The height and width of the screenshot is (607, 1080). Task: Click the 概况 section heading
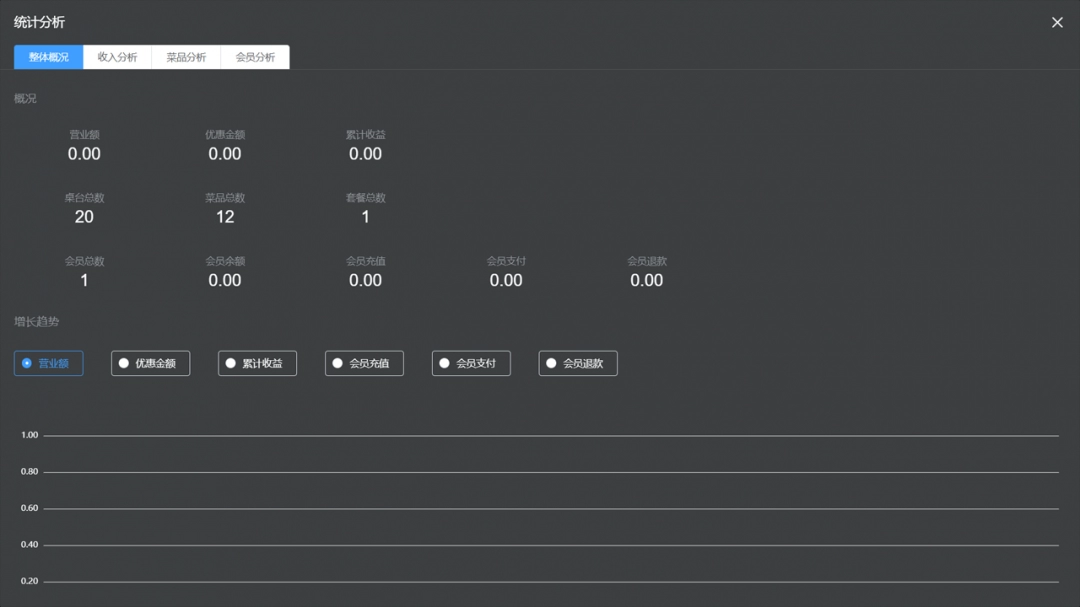pos(25,99)
